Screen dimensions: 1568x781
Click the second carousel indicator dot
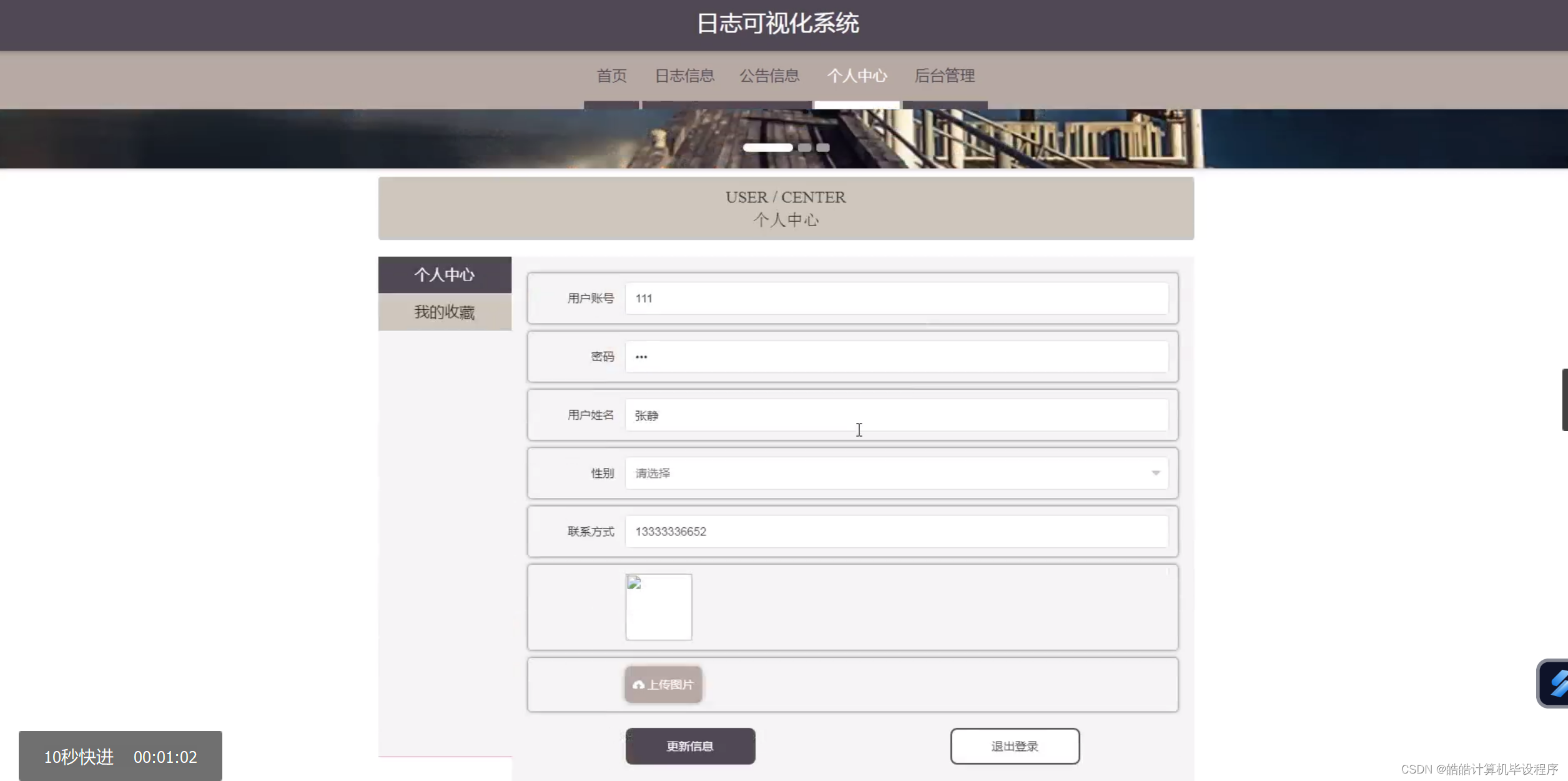806,147
